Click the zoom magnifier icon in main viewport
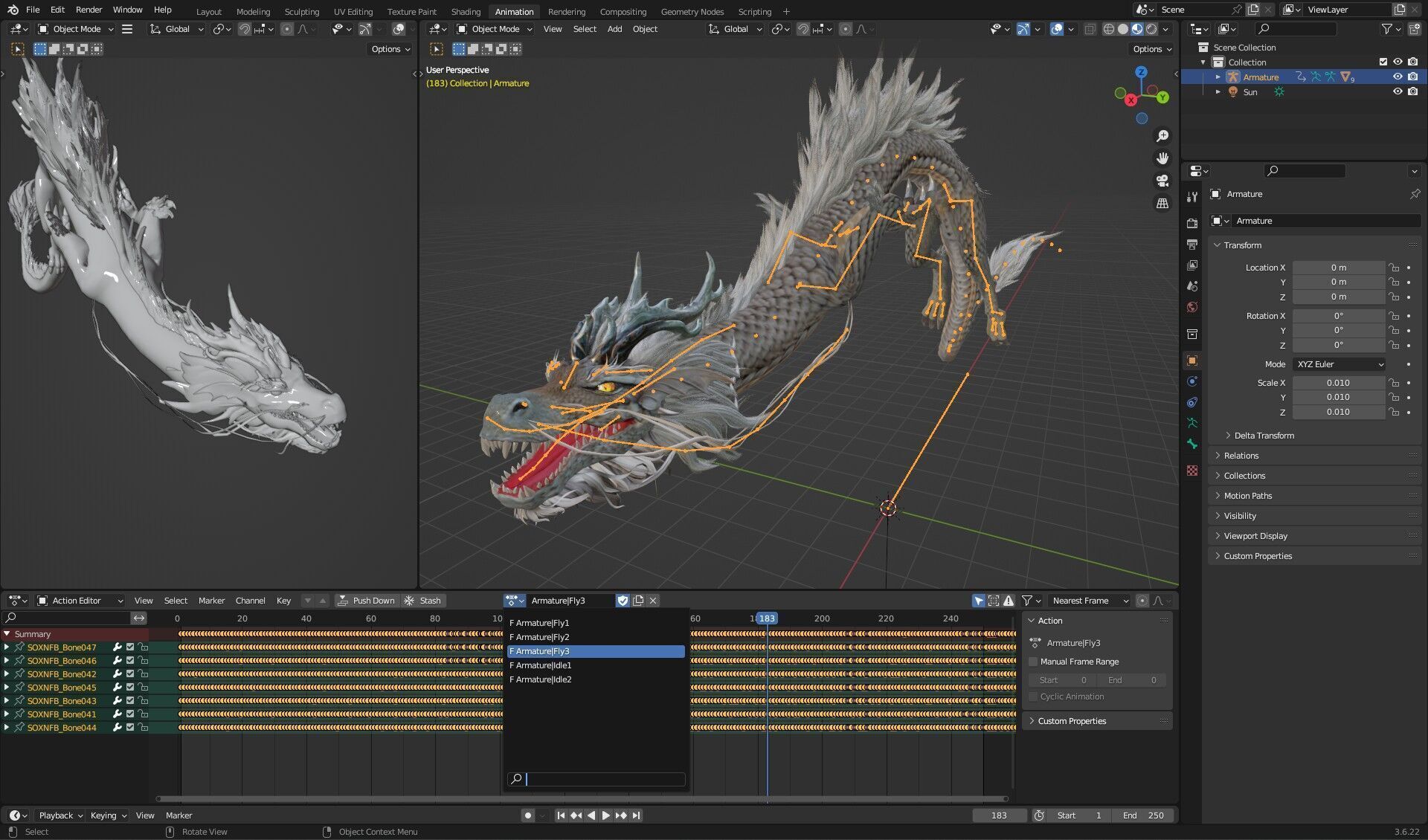 click(x=1162, y=136)
